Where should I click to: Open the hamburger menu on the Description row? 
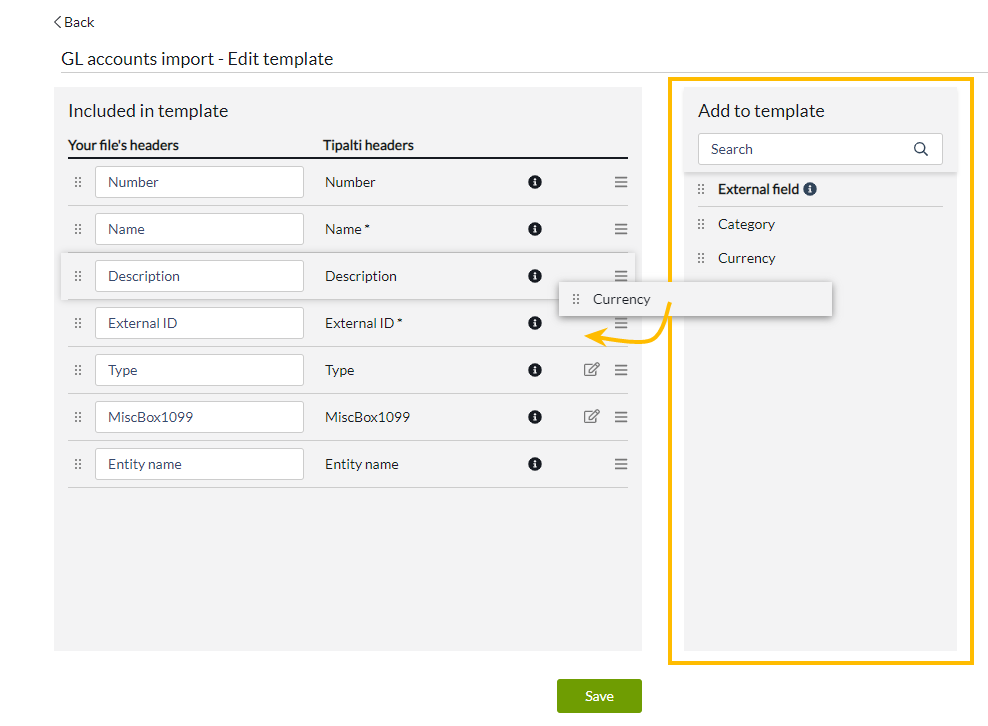click(621, 276)
